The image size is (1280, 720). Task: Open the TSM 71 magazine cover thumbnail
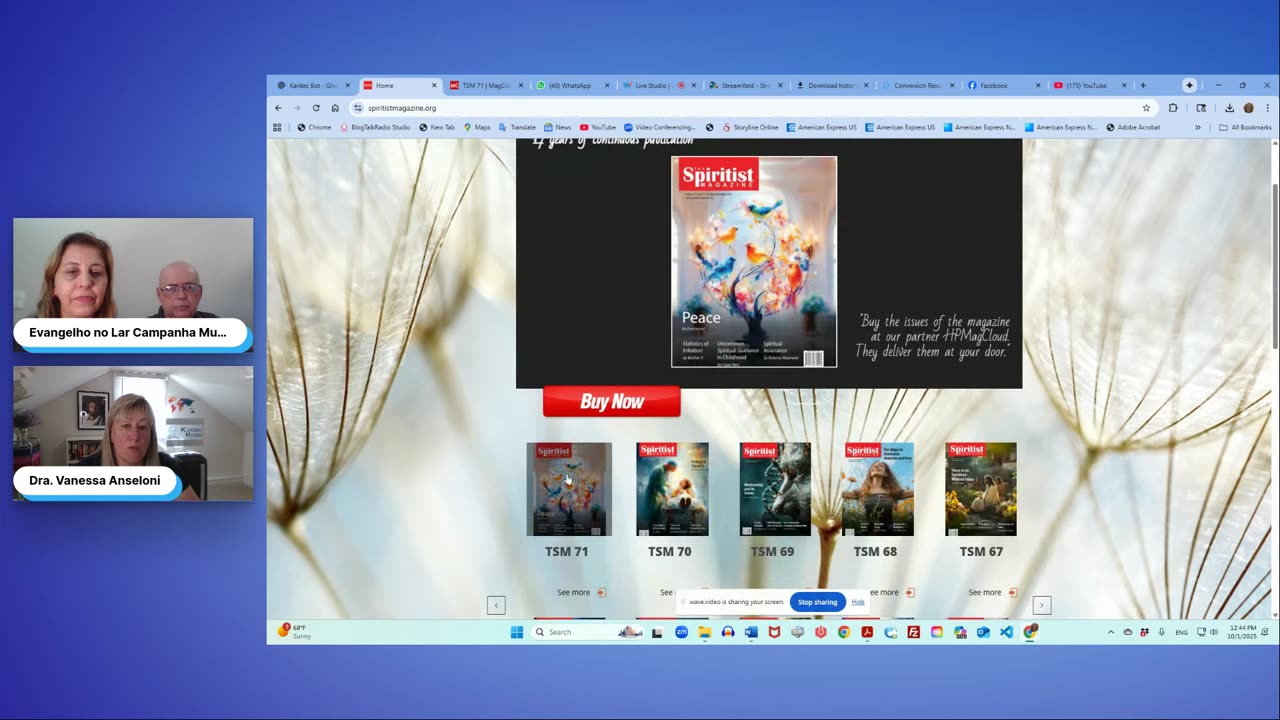[569, 489]
